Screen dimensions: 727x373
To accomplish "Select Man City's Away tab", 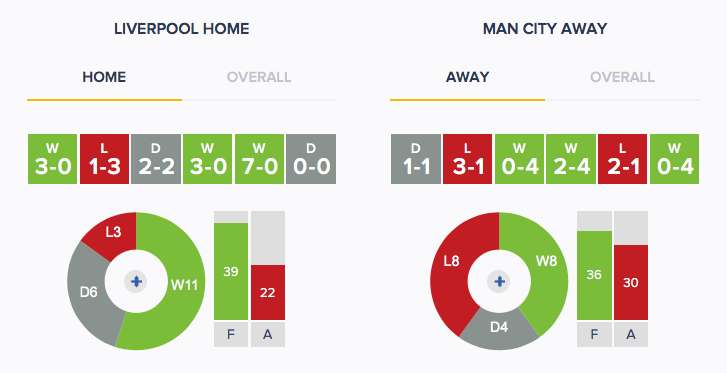I will click(x=467, y=77).
